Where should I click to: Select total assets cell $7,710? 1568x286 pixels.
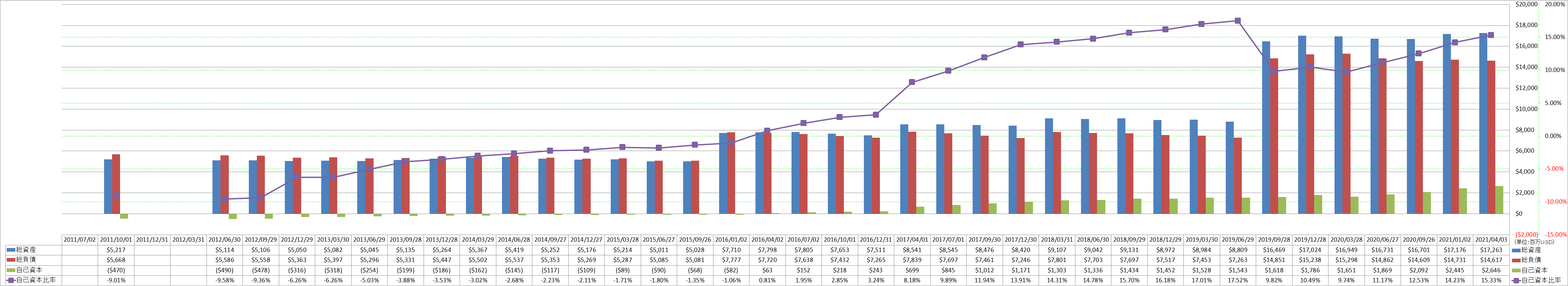coord(731,249)
